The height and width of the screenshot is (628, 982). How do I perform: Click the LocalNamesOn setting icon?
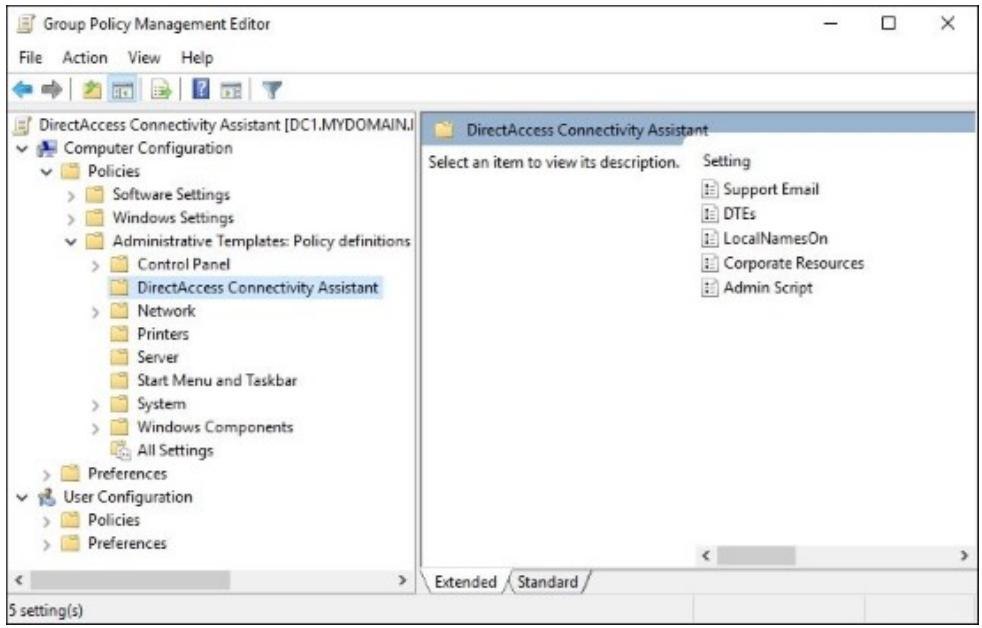coord(710,239)
